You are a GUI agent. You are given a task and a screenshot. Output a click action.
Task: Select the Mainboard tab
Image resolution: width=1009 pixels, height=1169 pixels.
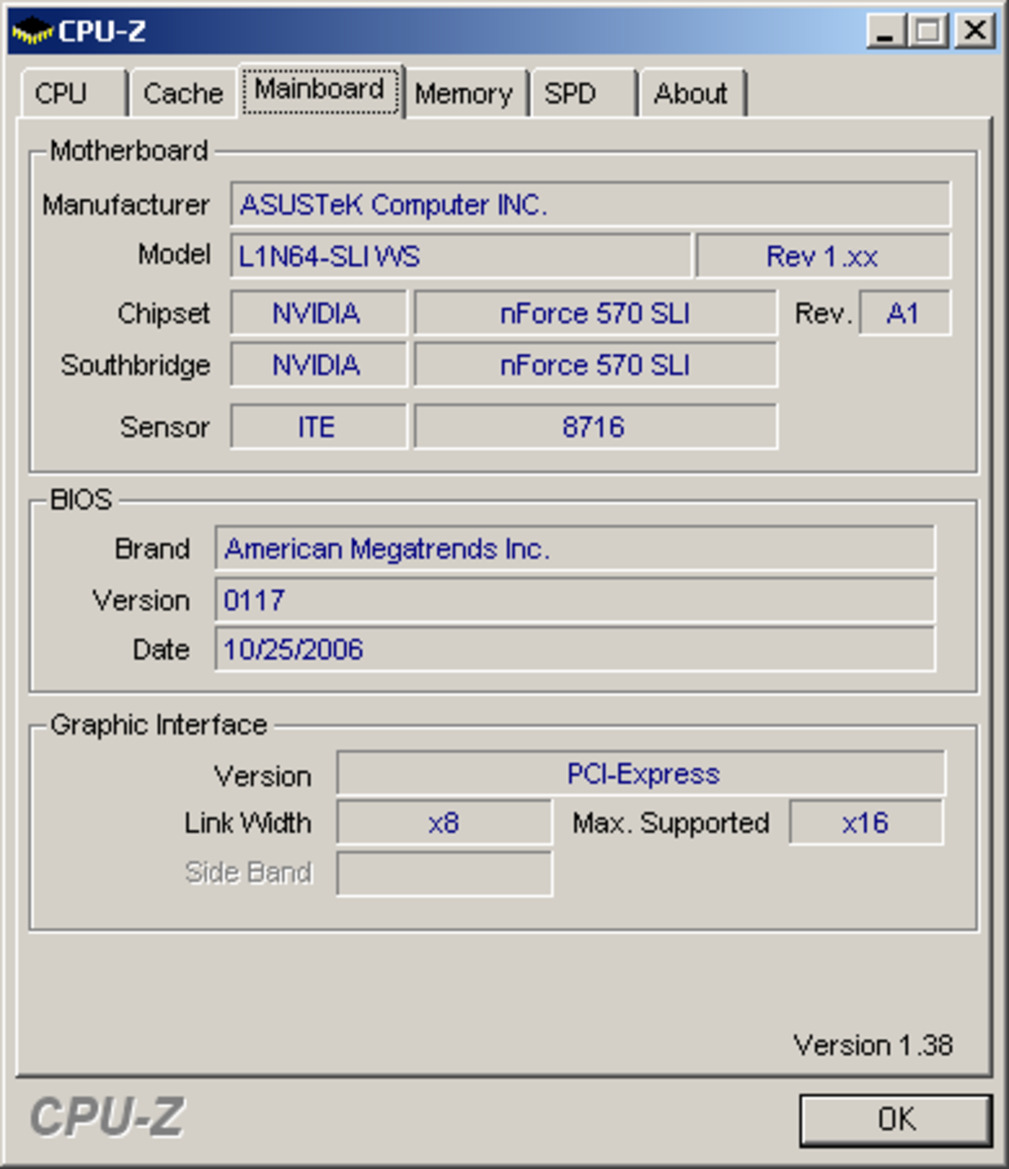point(320,90)
